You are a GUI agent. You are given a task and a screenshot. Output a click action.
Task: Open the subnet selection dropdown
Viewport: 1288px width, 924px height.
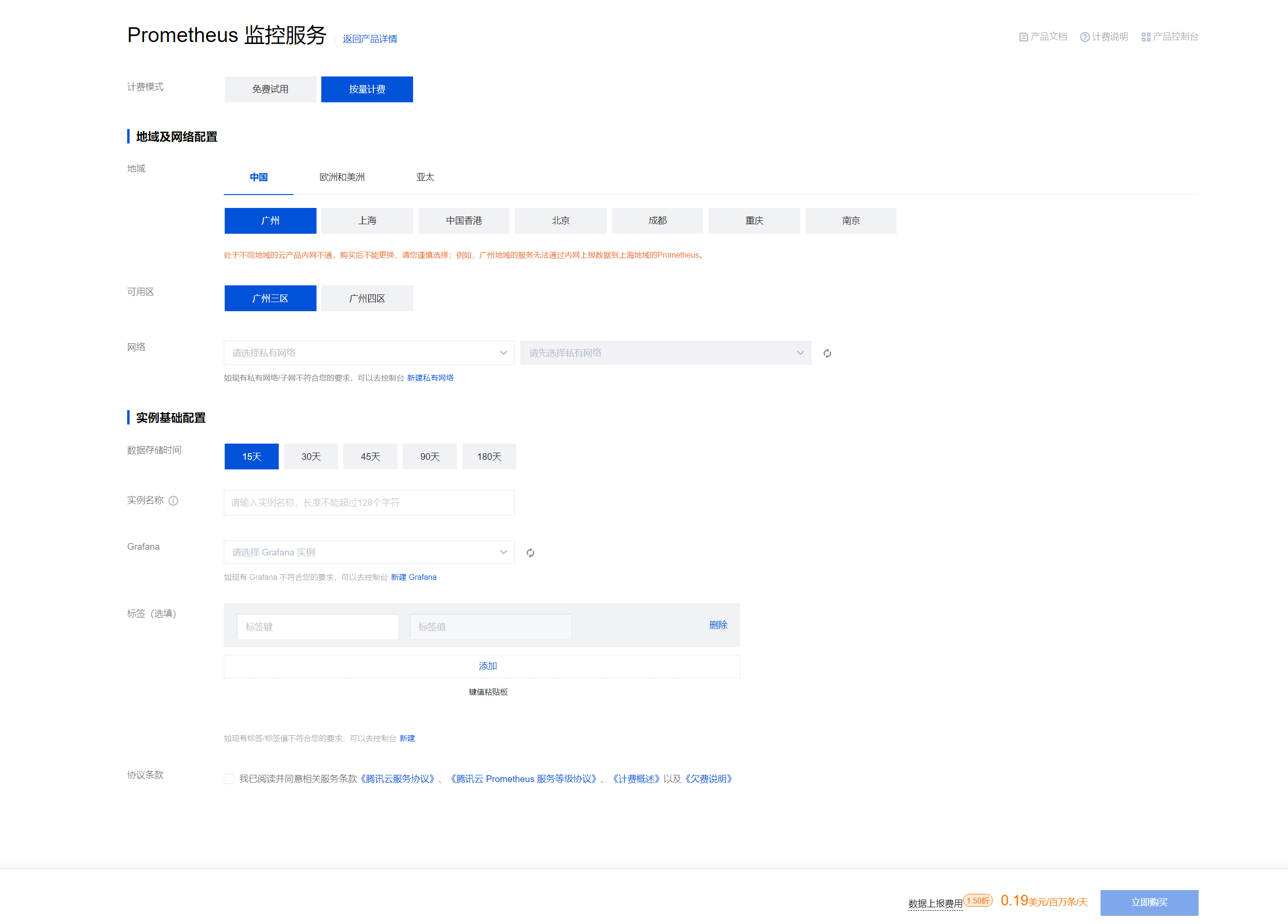pos(665,353)
